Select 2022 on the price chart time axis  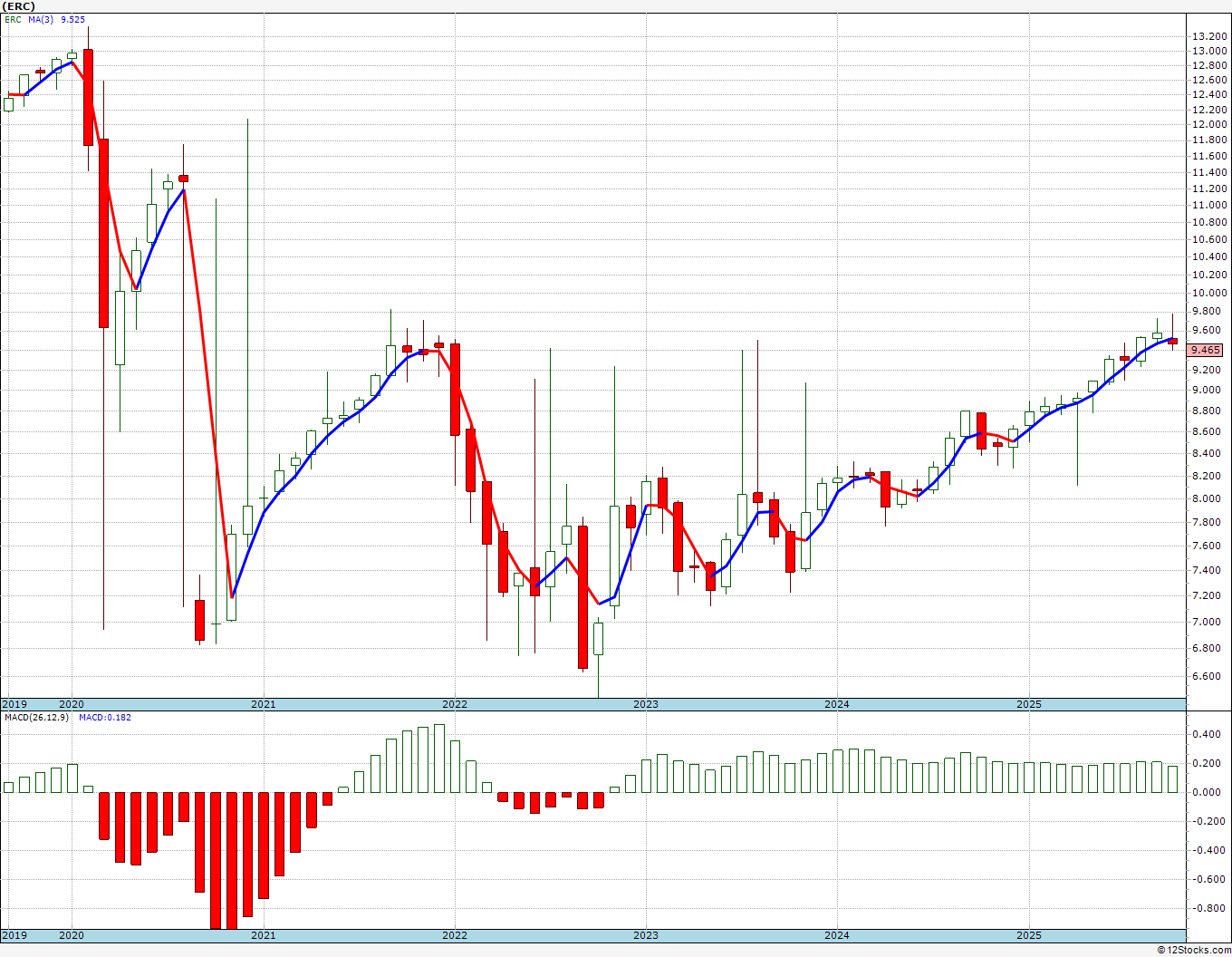point(454,704)
